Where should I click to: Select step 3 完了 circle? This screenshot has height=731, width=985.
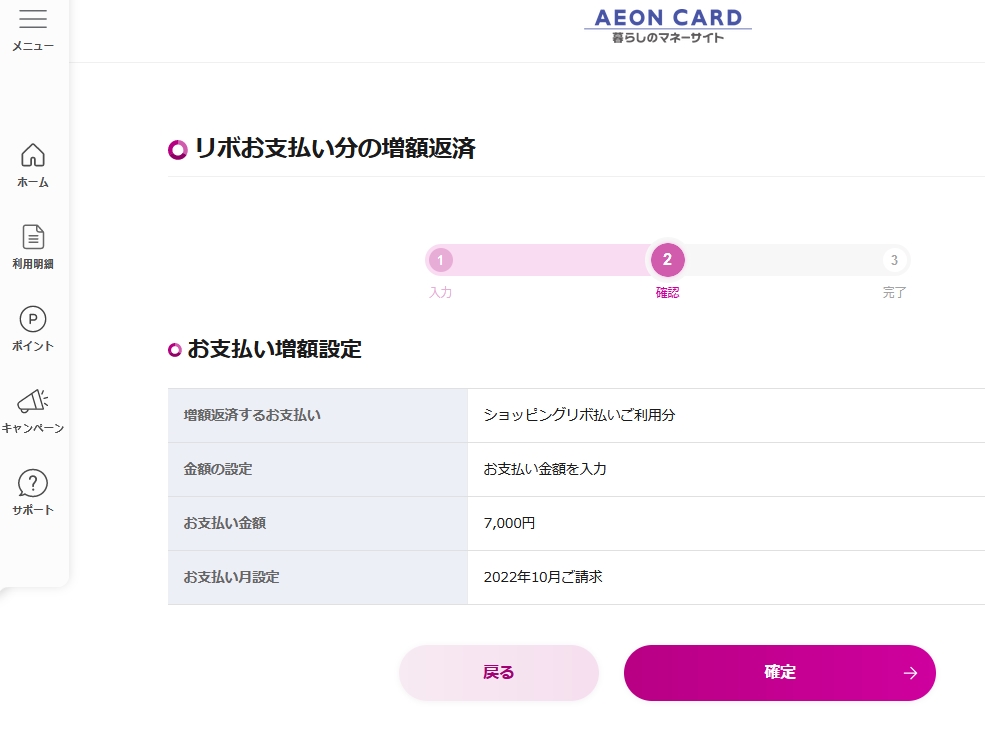pos(894,260)
